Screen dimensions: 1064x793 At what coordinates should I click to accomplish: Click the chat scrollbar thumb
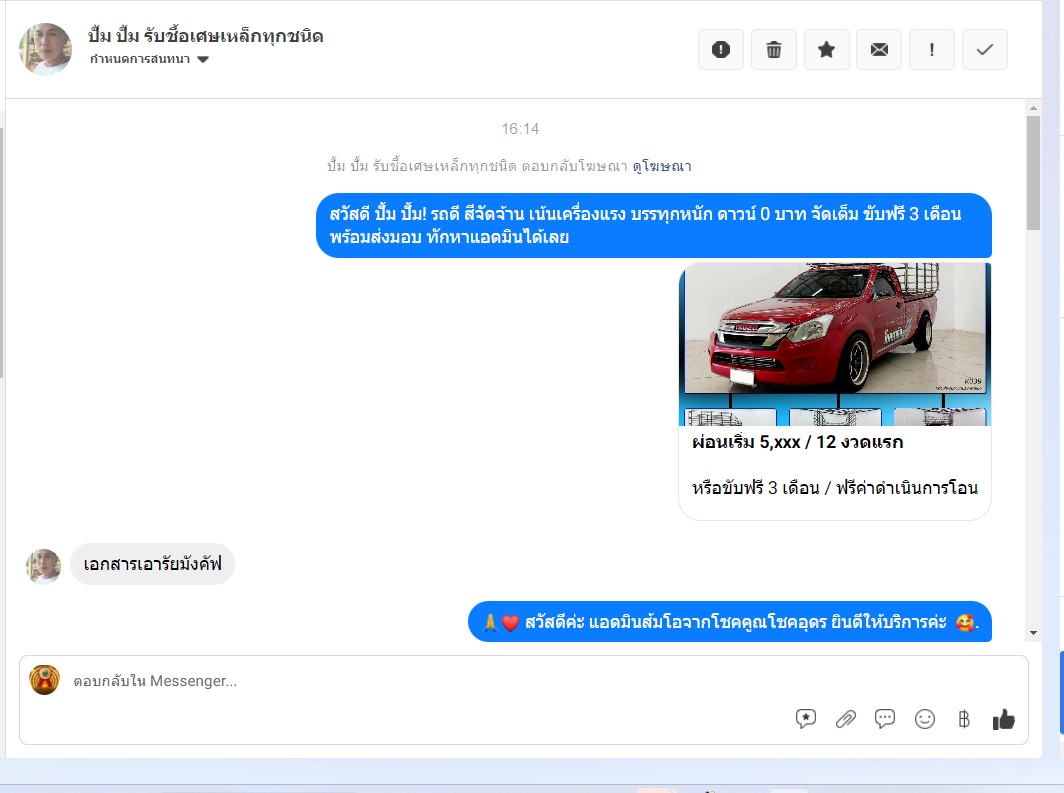(x=1033, y=172)
